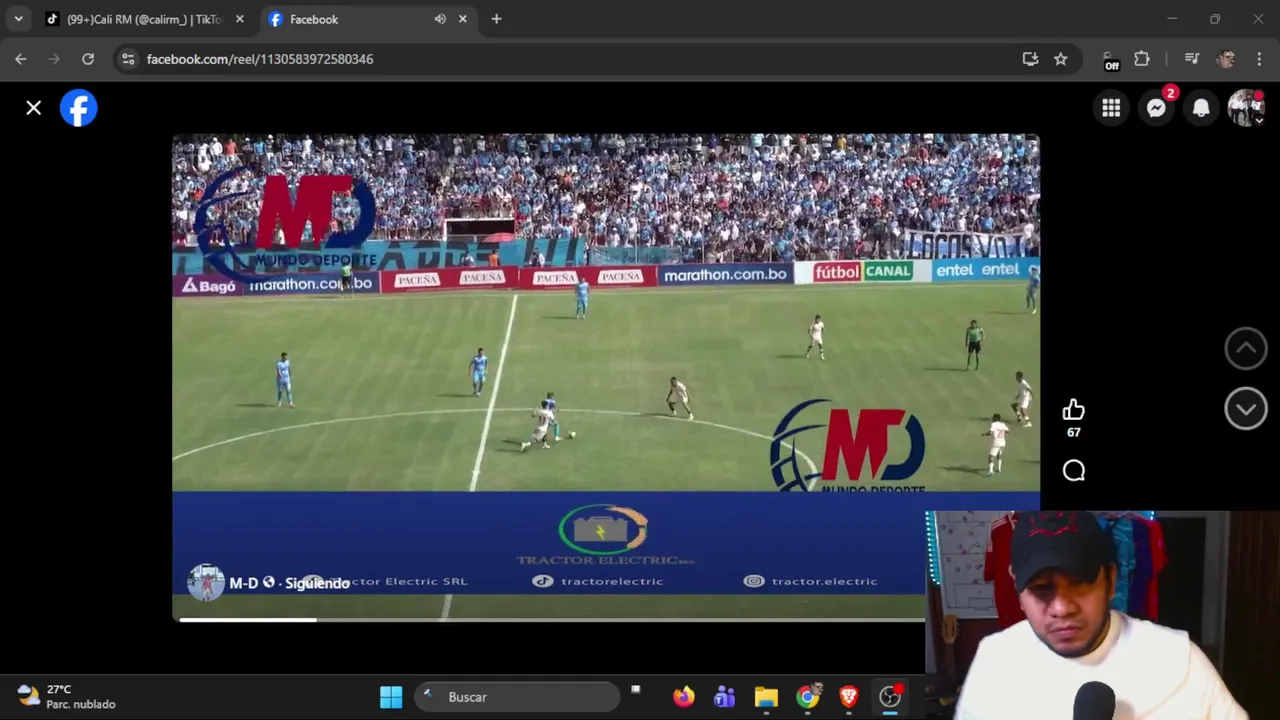Like the reel with thumbs up
This screenshot has height=720, width=1280.
(x=1074, y=410)
